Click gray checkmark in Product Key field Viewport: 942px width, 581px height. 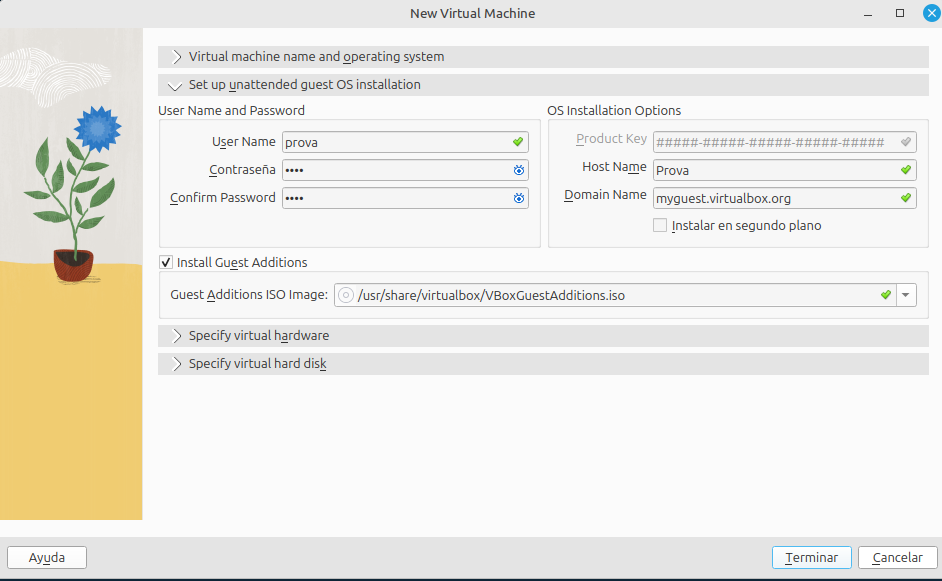point(906,142)
